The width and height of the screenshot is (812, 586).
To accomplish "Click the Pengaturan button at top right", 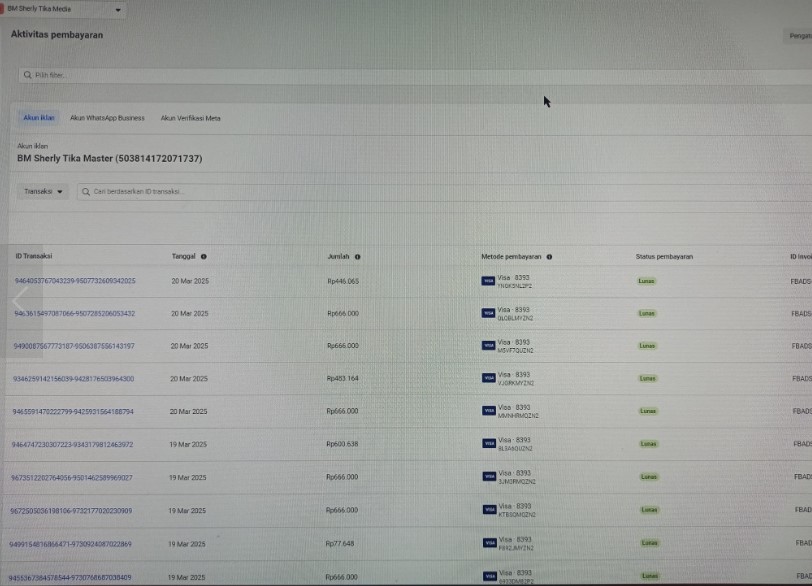I will [x=799, y=36].
